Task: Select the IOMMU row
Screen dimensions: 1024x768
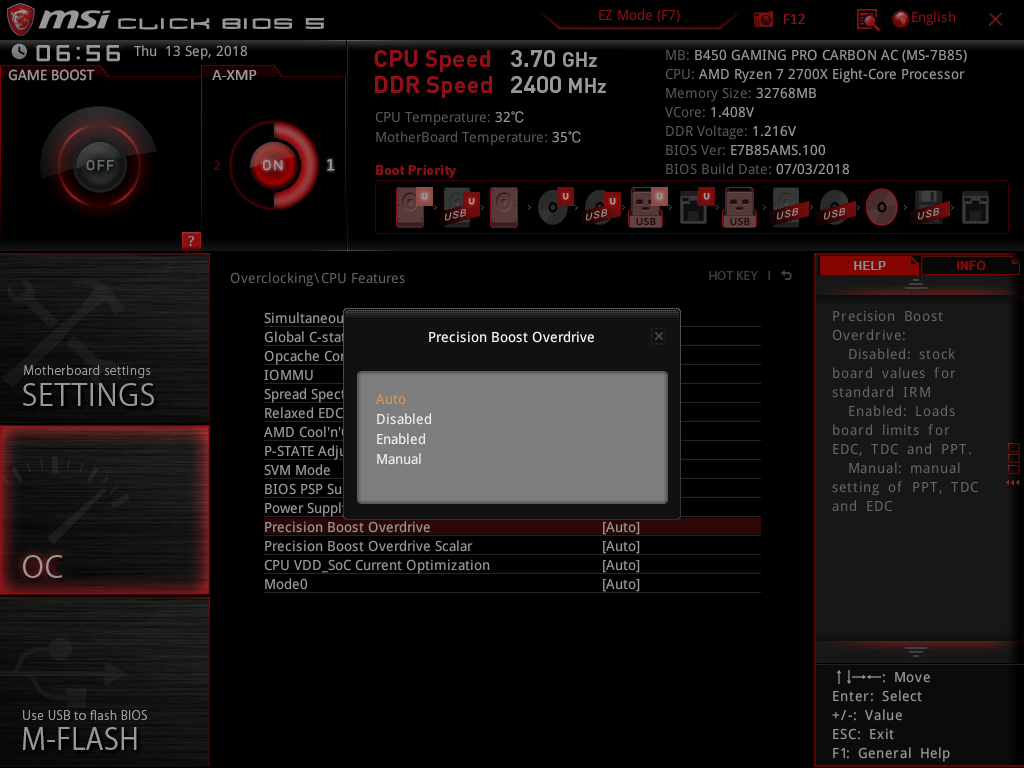Action: (289, 375)
